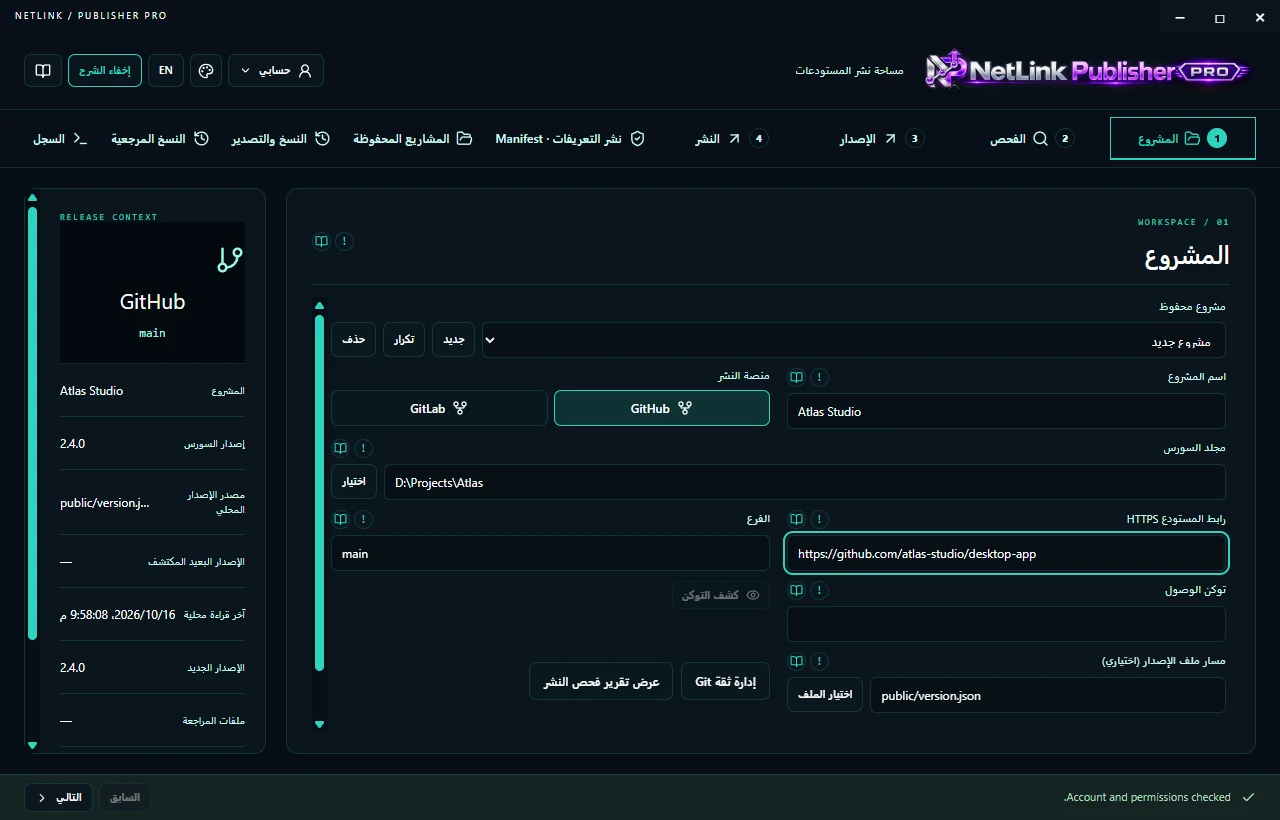Click the السابق previous button
The width and height of the screenshot is (1280, 820).
pos(124,797)
